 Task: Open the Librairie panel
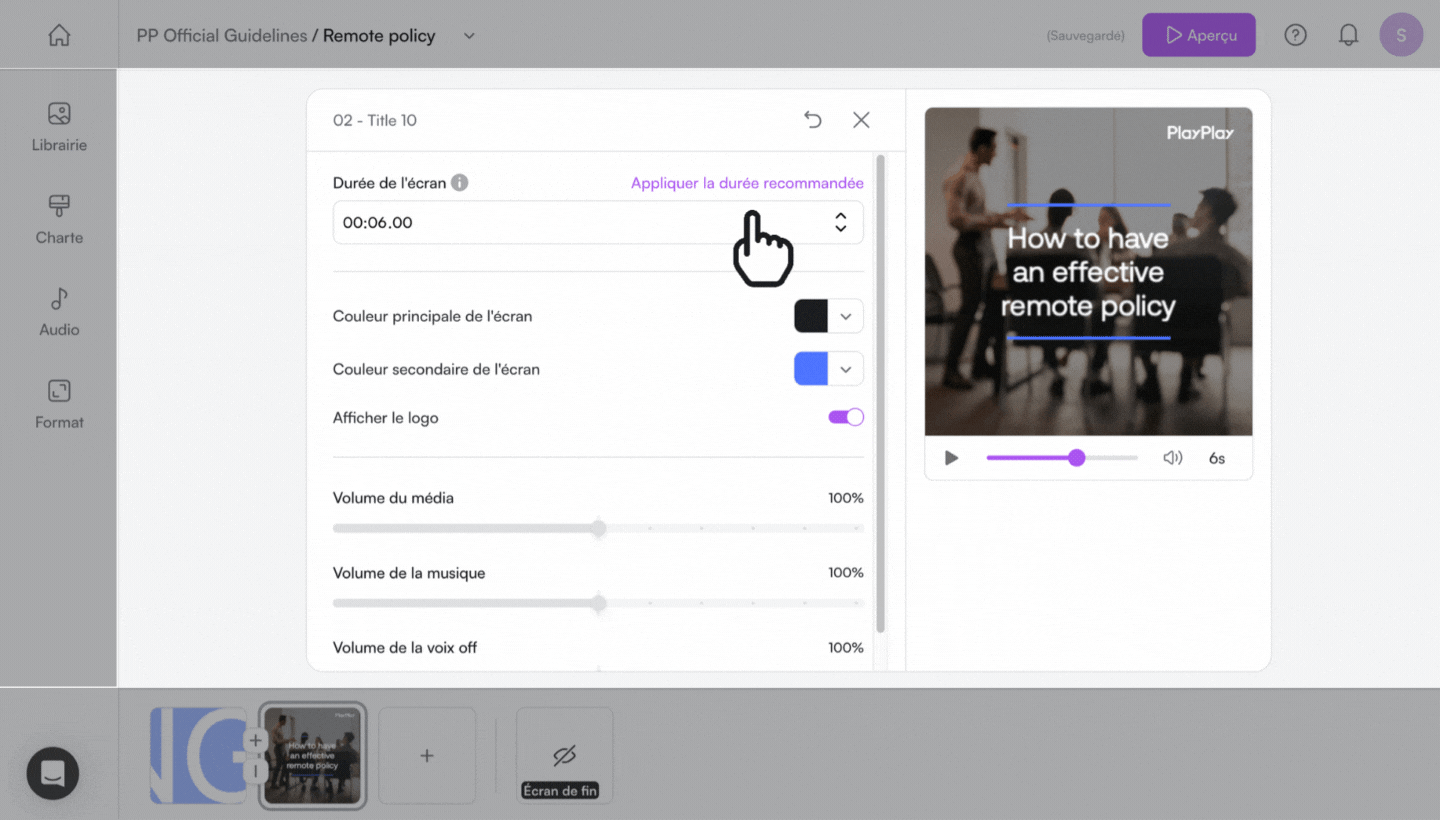[59, 127]
